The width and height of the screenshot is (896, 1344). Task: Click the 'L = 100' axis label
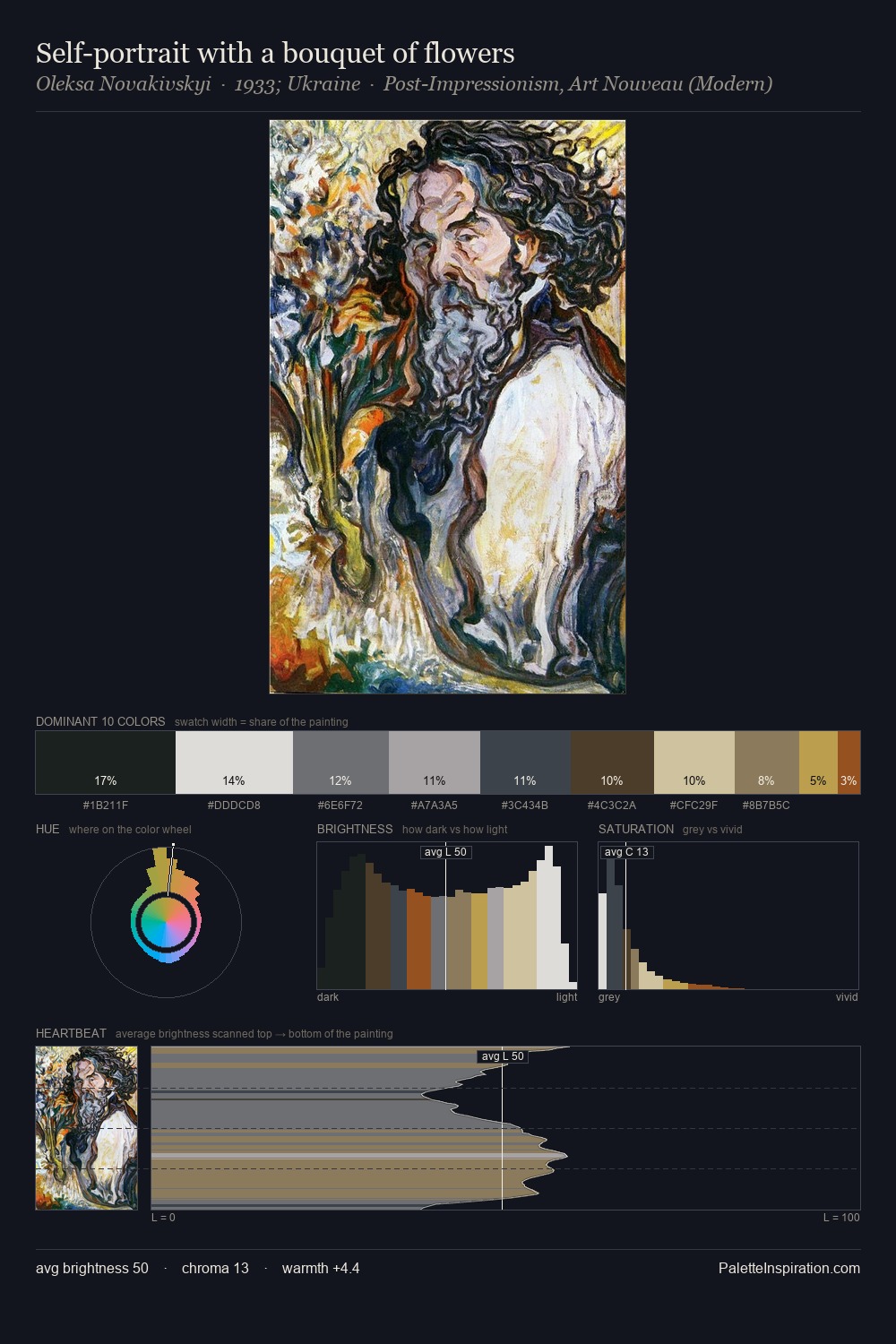coord(841,1218)
